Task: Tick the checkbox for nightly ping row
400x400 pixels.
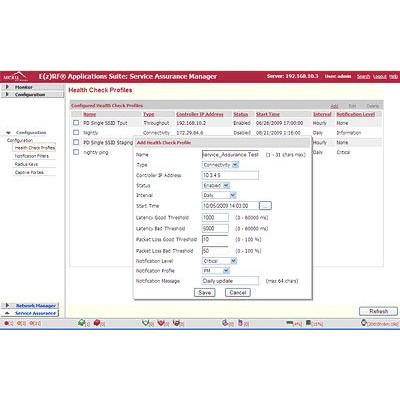Action: [76, 152]
